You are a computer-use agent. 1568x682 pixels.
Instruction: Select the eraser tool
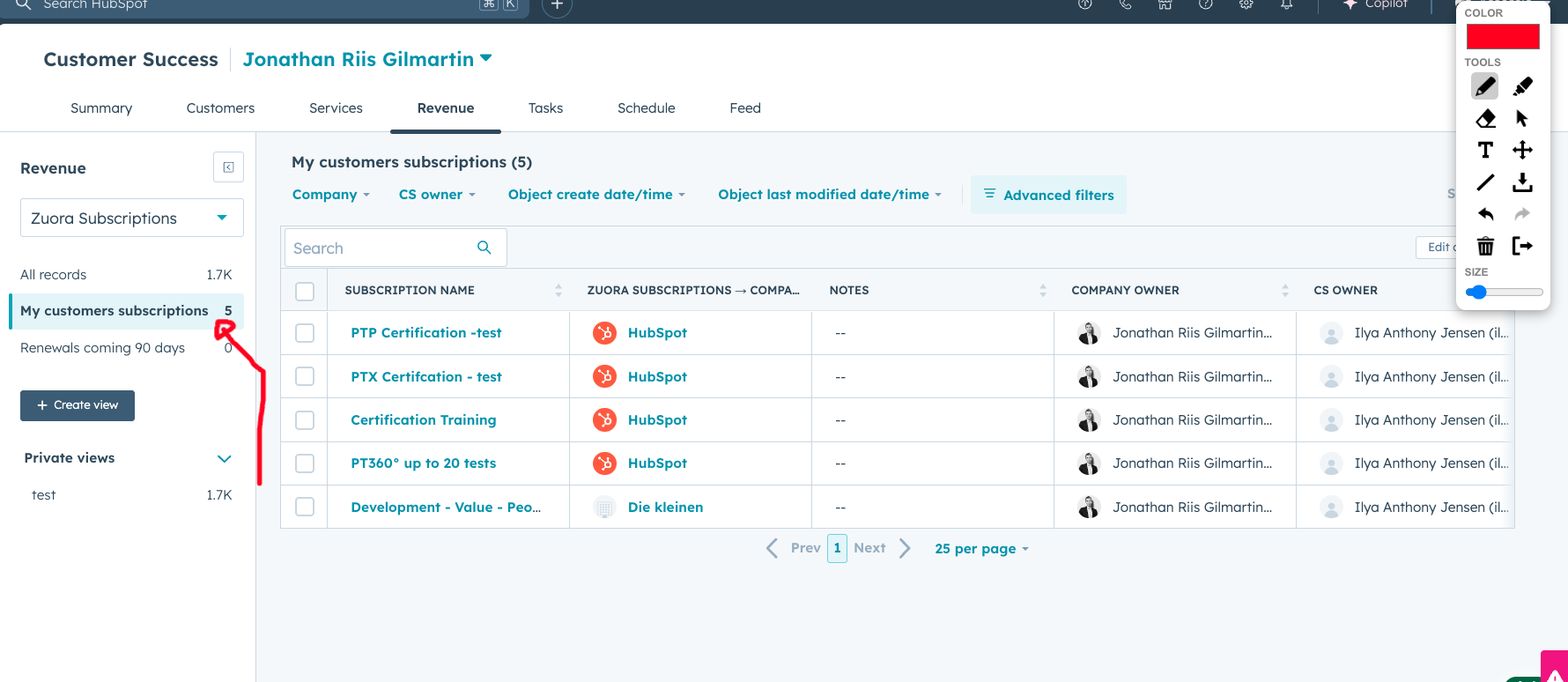1485,118
